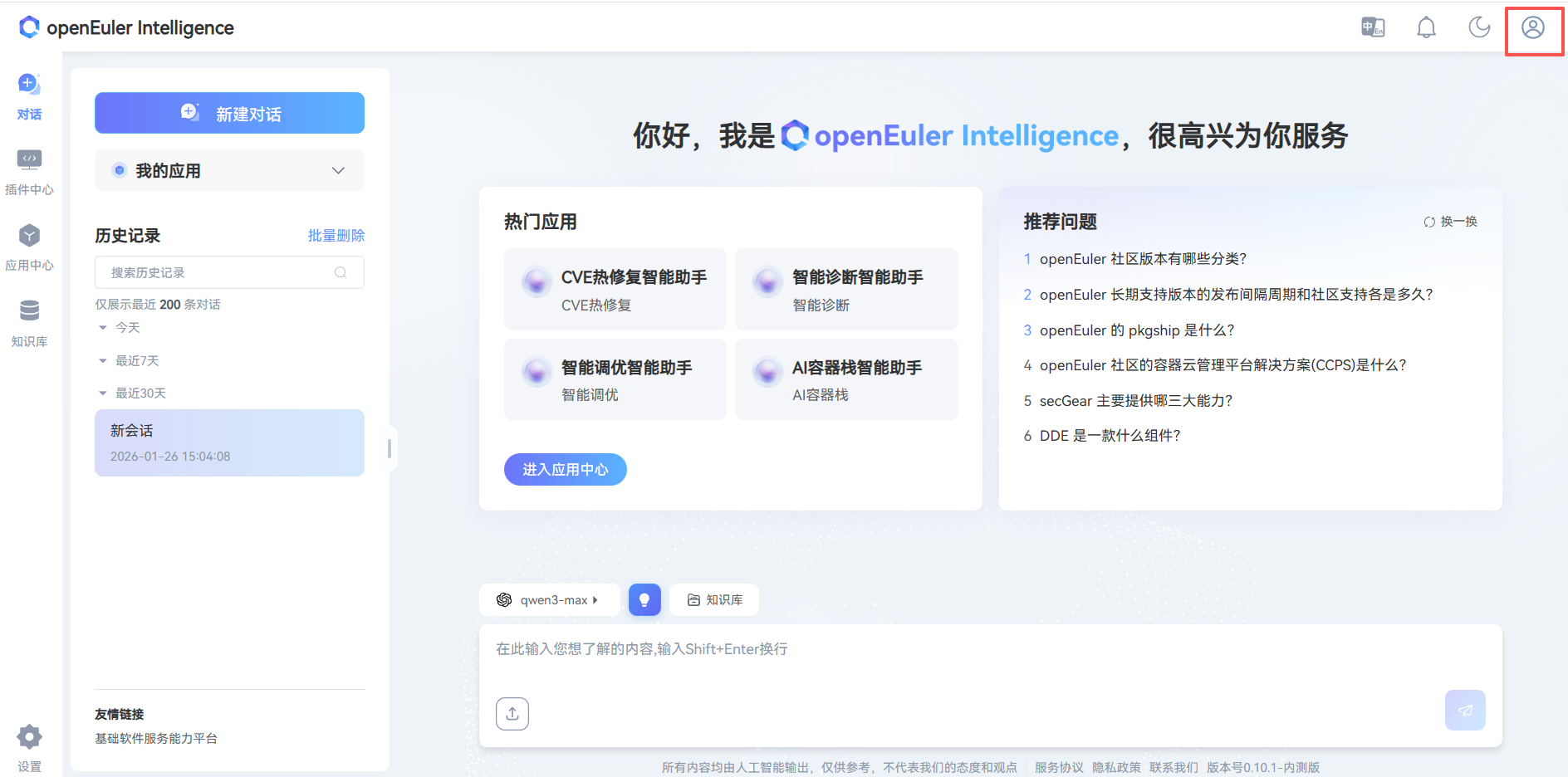Click the send message paper-plane button
This screenshot has width=1568, height=777.
coord(1465,711)
